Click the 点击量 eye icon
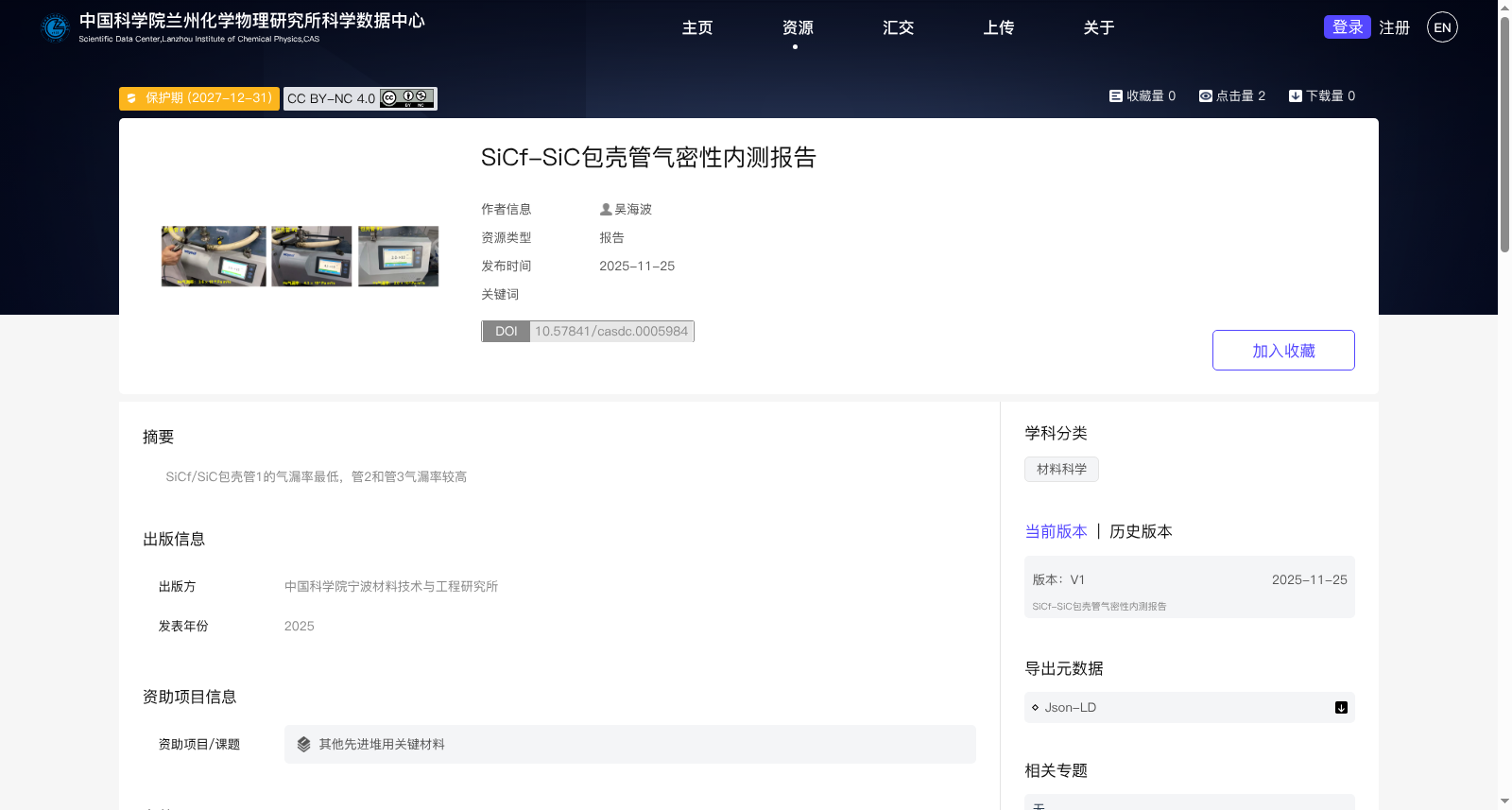The image size is (1512, 810). [x=1206, y=96]
